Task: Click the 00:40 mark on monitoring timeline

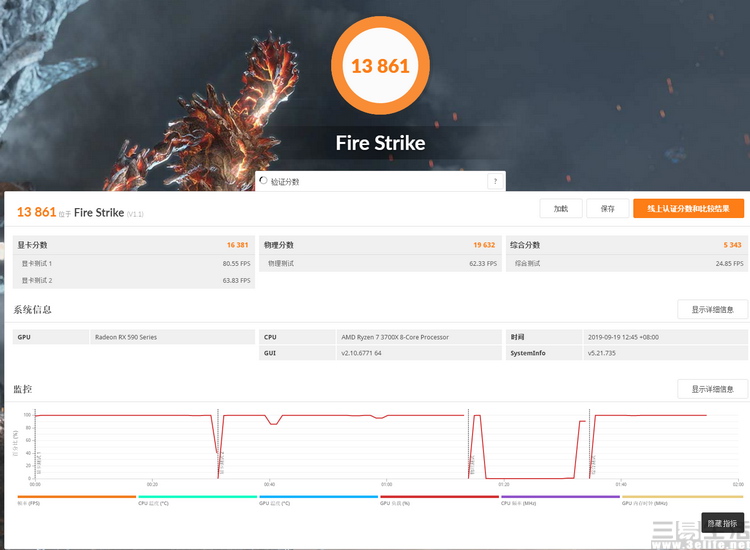Action: pos(269,484)
